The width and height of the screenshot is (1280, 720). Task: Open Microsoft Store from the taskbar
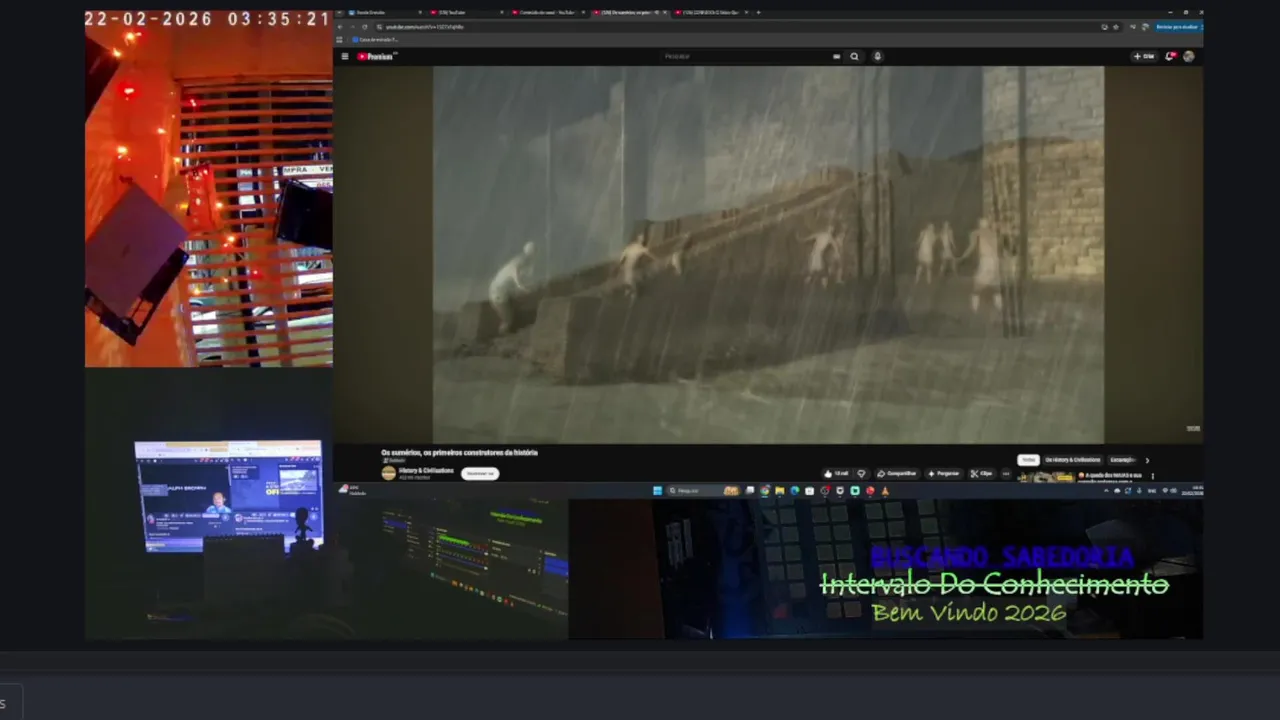(x=810, y=490)
